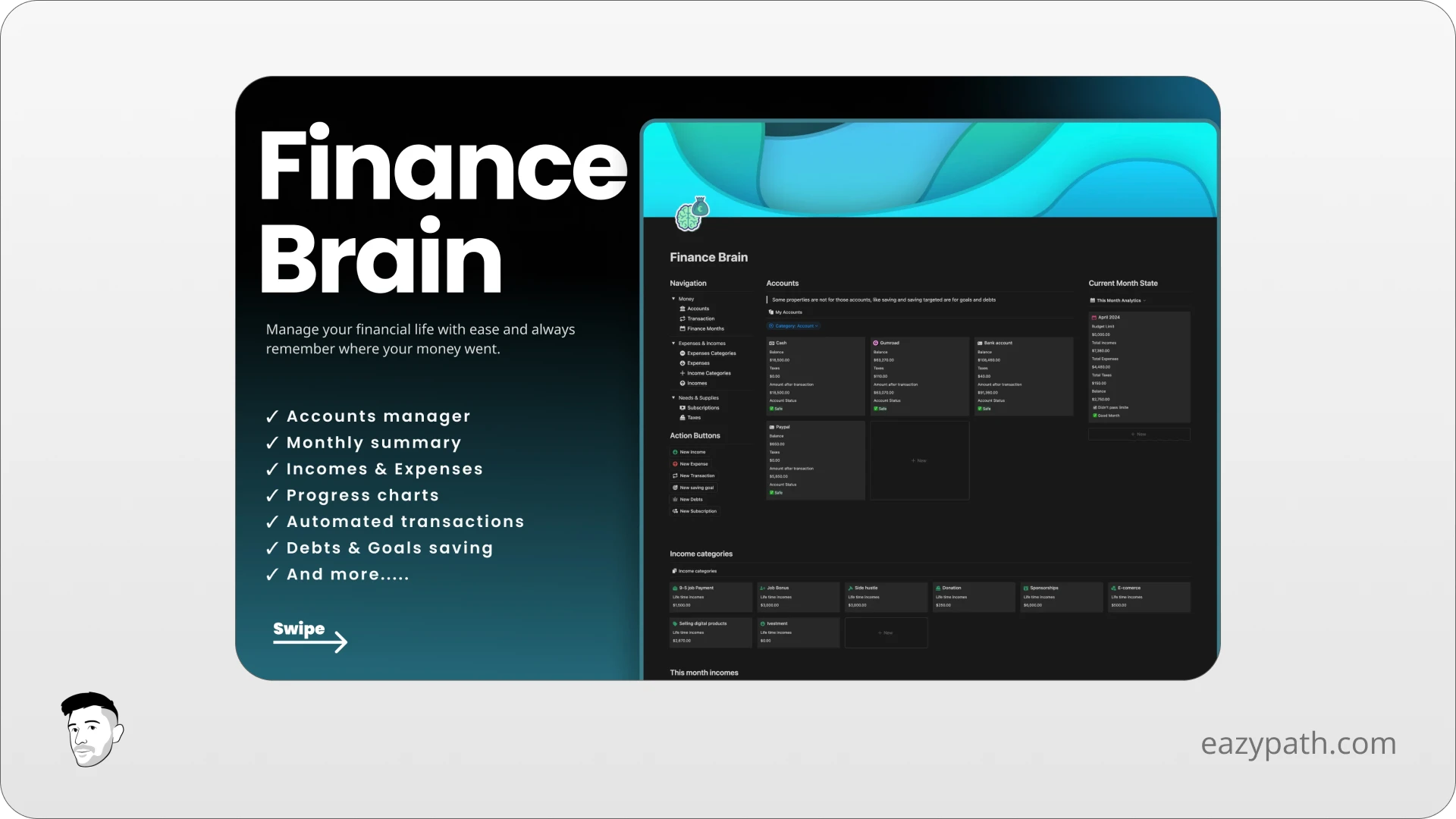Click the April 2024 analytics card

point(1109,318)
